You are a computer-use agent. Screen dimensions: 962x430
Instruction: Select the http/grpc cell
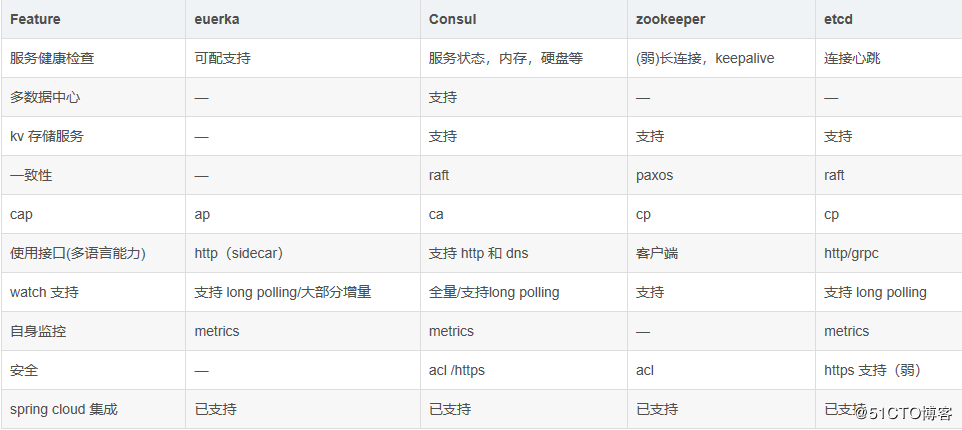[x=853, y=253]
